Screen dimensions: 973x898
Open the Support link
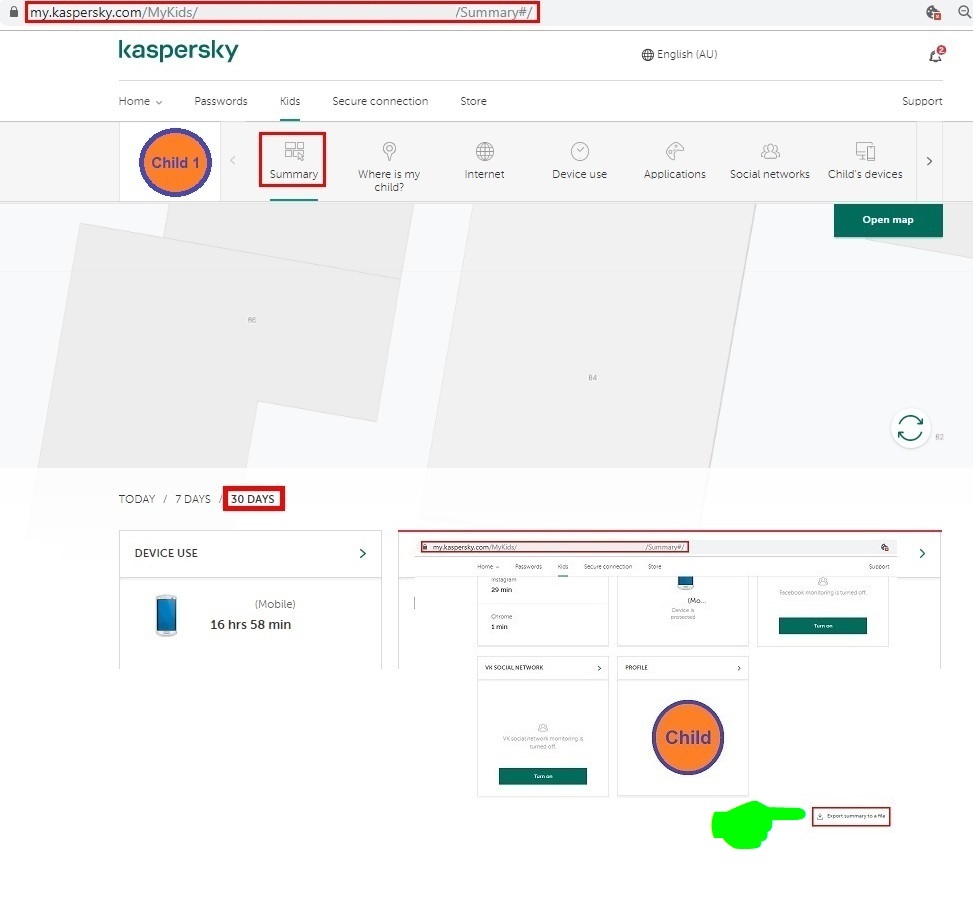(x=922, y=101)
